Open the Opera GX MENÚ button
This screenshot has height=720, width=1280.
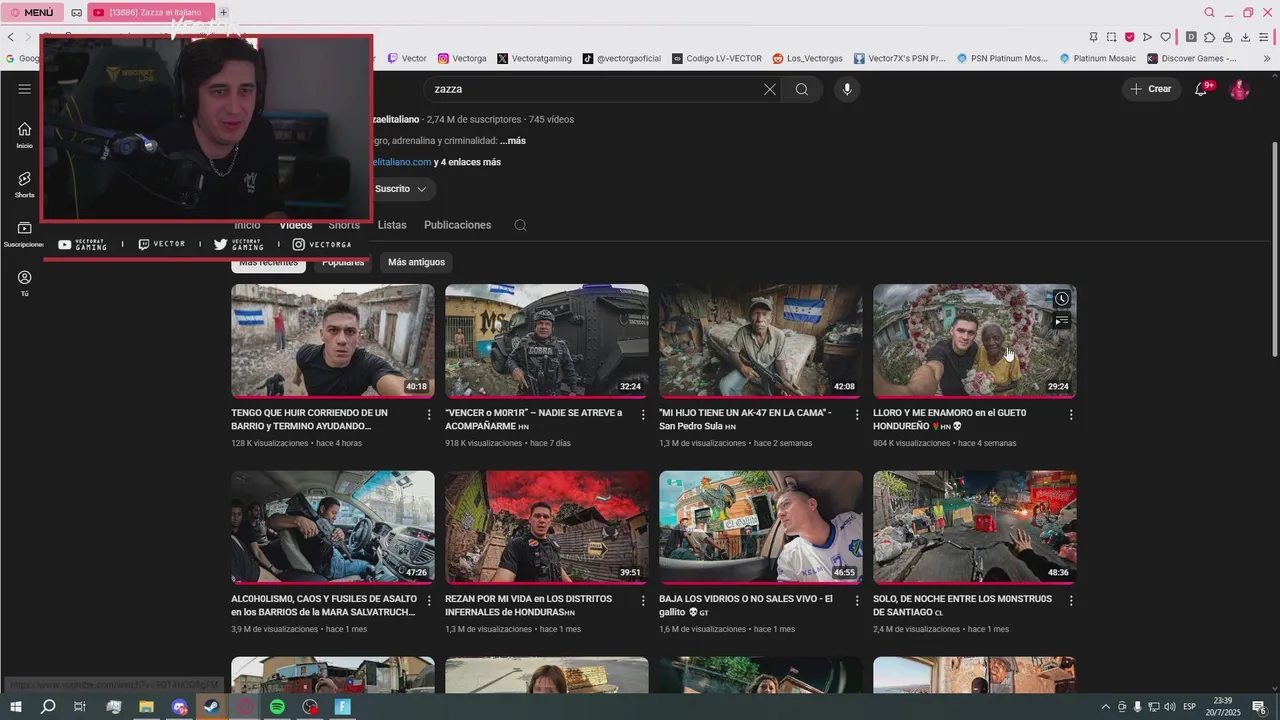[x=32, y=12]
